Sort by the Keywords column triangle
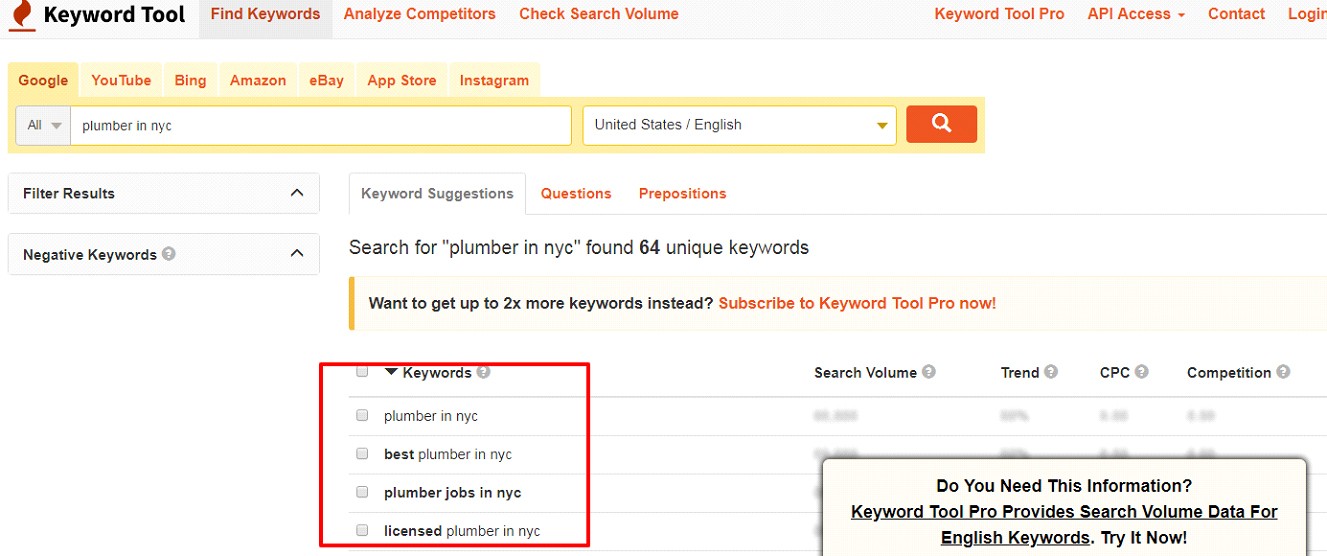This screenshot has width=1327, height=556. tap(392, 372)
